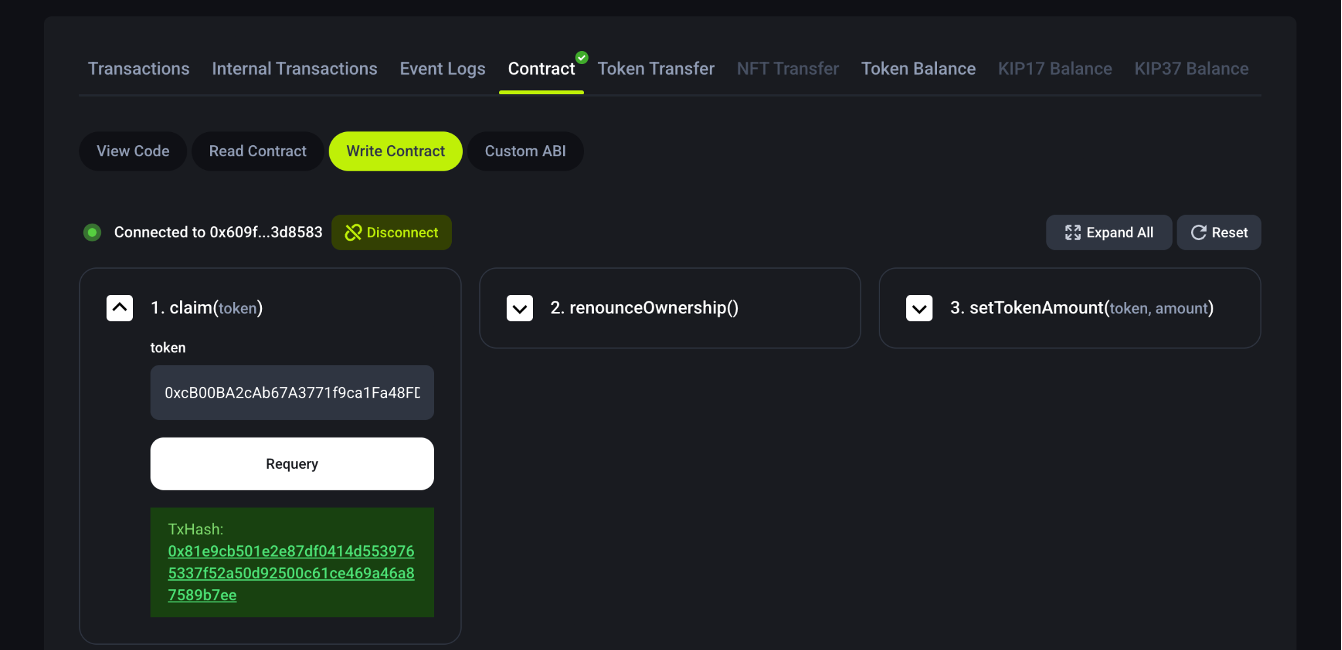
Task: Open the Event Logs tab
Action: (443, 69)
